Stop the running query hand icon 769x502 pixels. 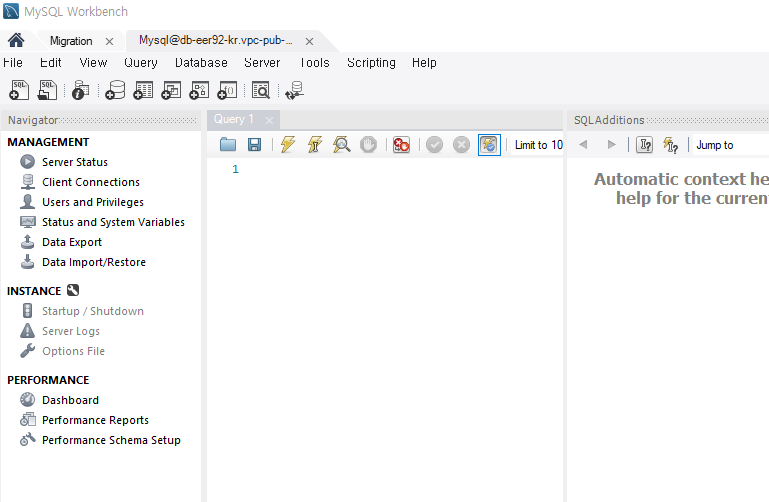click(368, 145)
